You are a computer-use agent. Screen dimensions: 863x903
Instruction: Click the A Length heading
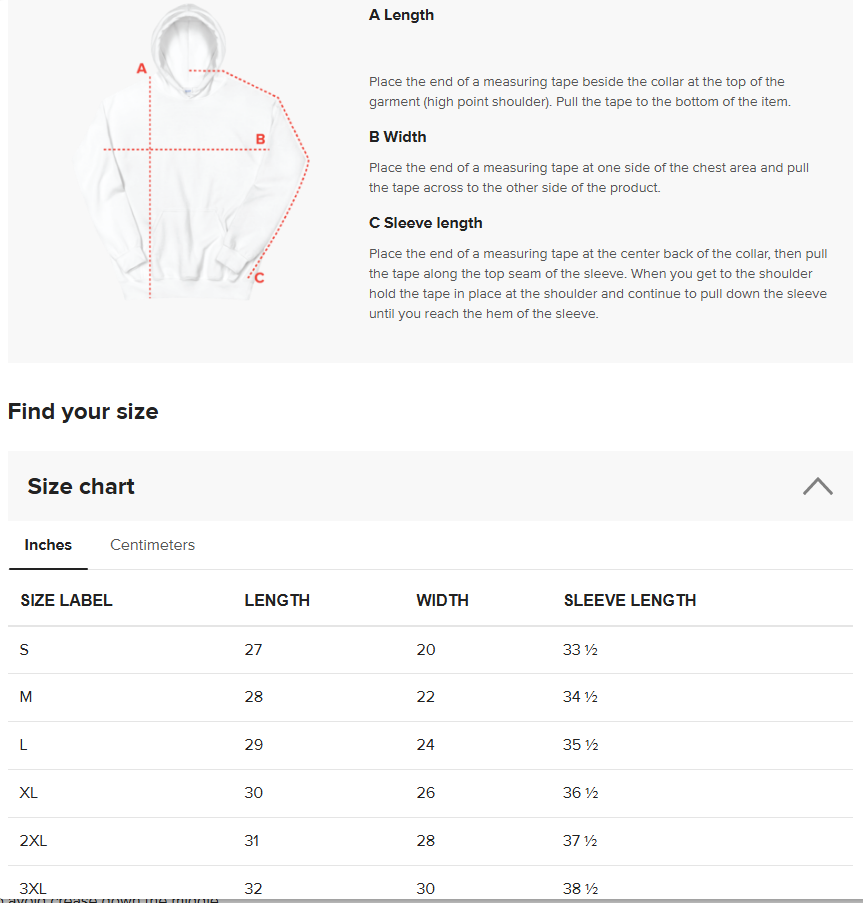point(401,15)
